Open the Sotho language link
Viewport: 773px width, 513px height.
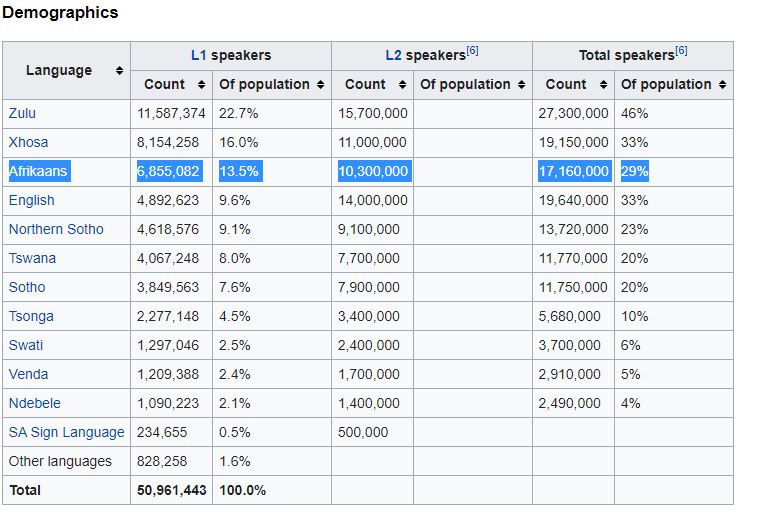coord(27,287)
